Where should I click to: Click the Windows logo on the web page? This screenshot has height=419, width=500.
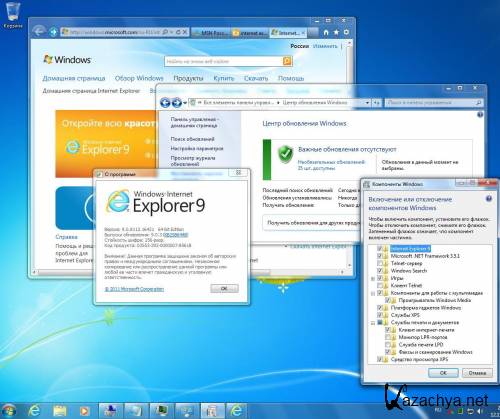pos(68,60)
